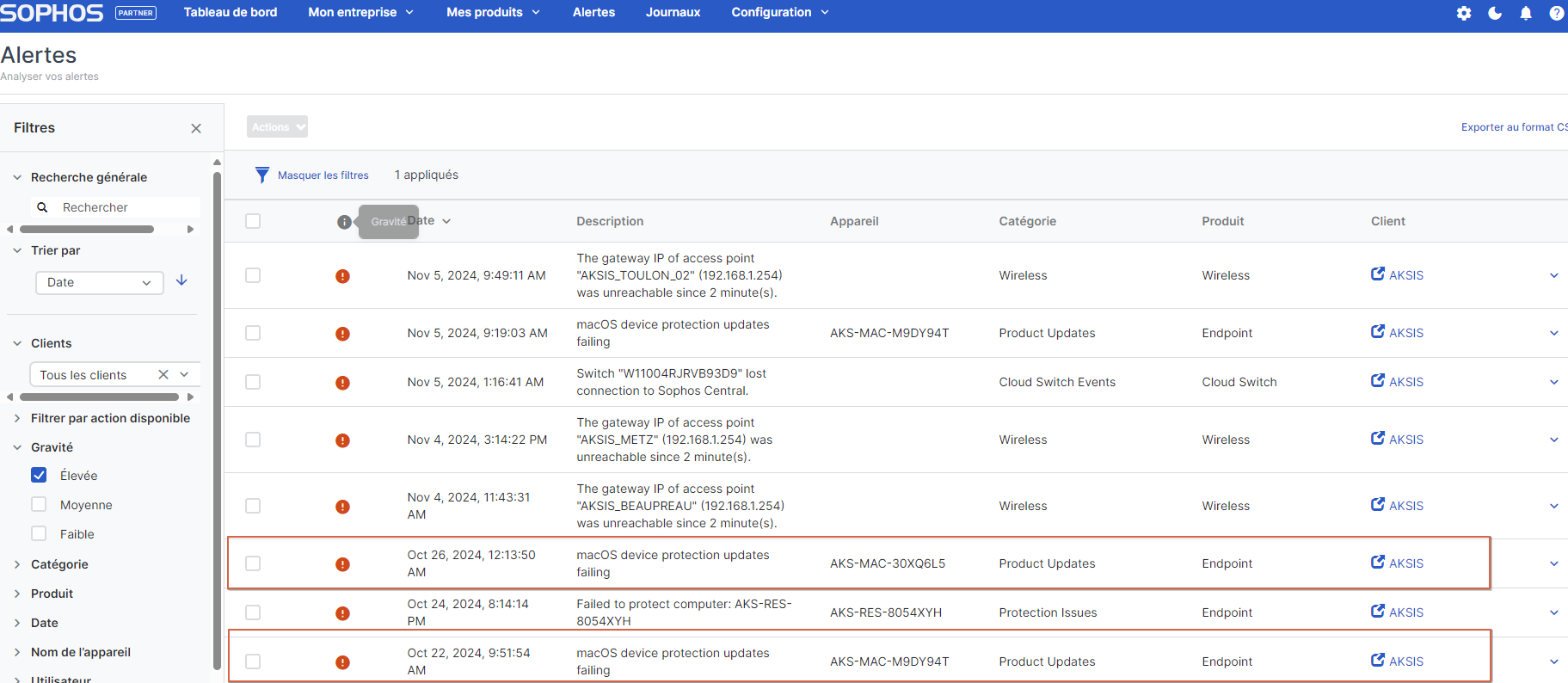Image resolution: width=1568 pixels, height=683 pixels.
Task: Open the Mon entreprise menu
Action: tap(361, 12)
